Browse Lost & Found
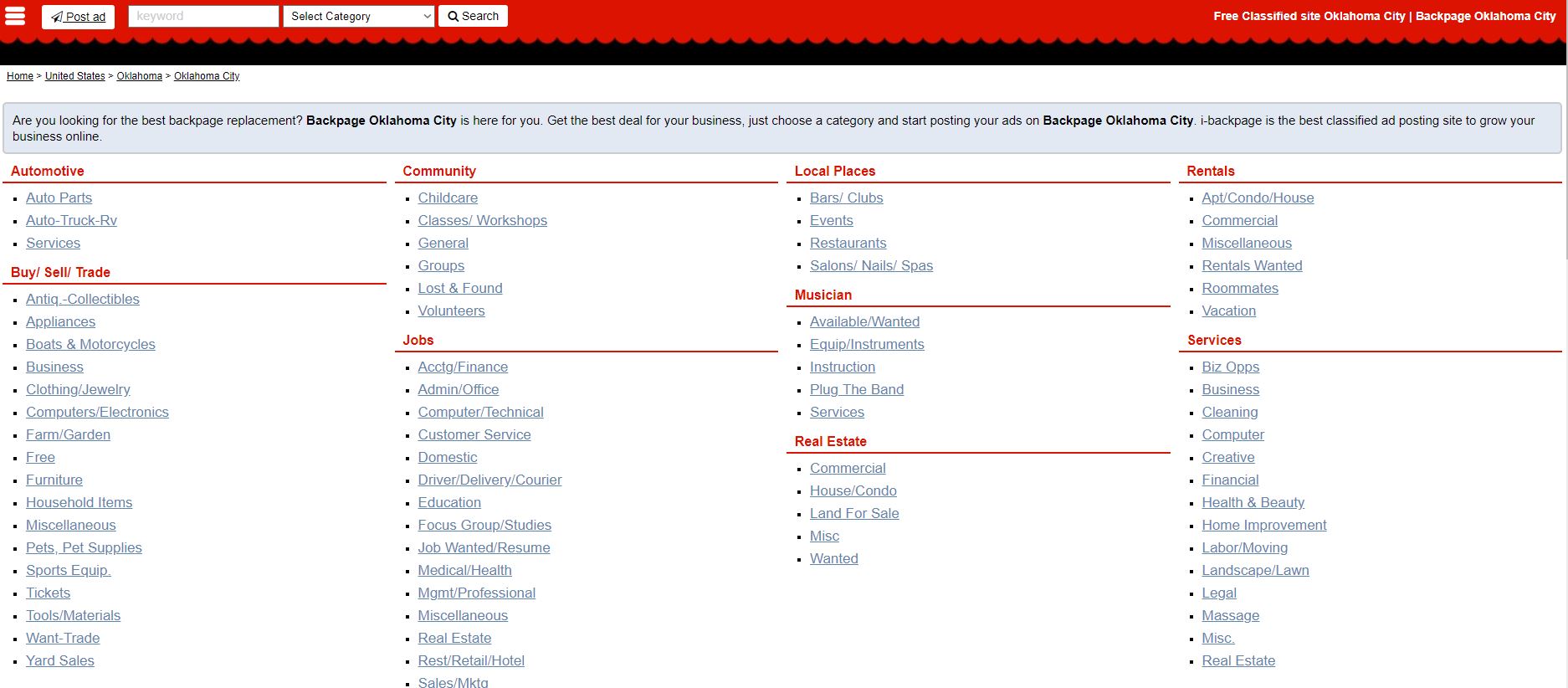This screenshot has width=1568, height=688. 461,288
